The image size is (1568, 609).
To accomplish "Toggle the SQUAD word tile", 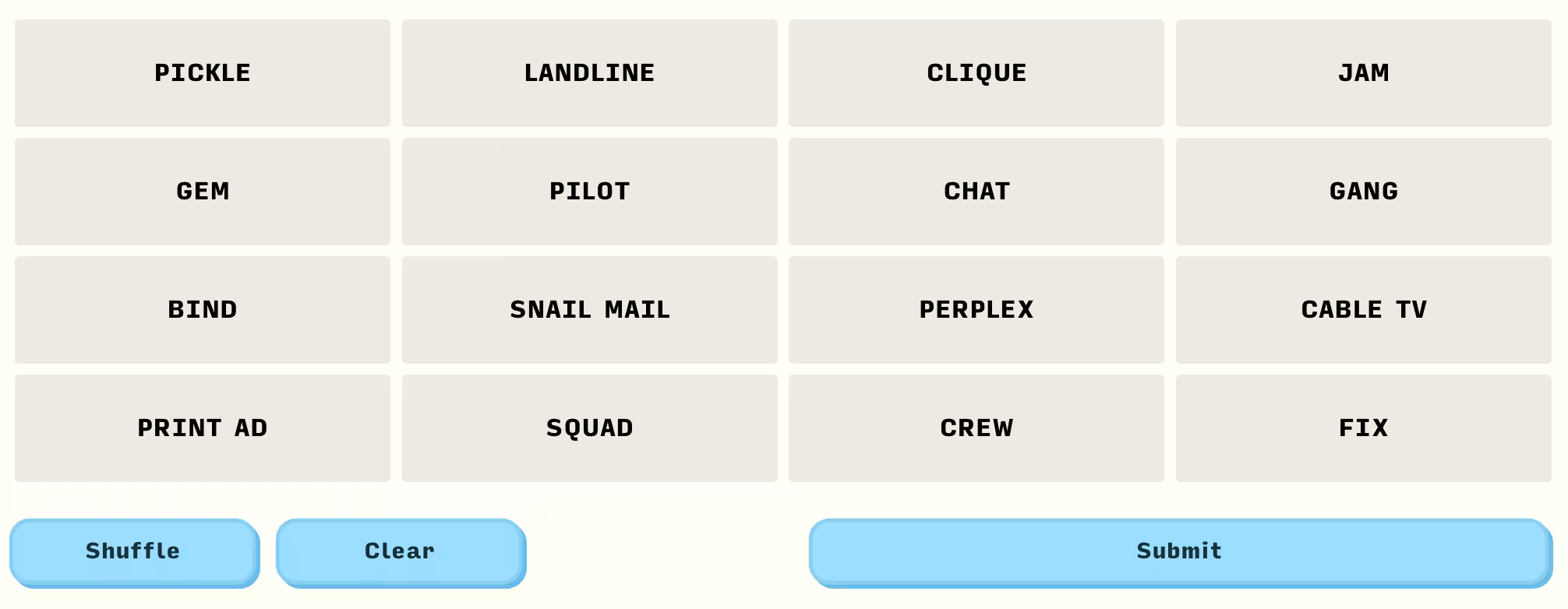I will click(589, 428).
